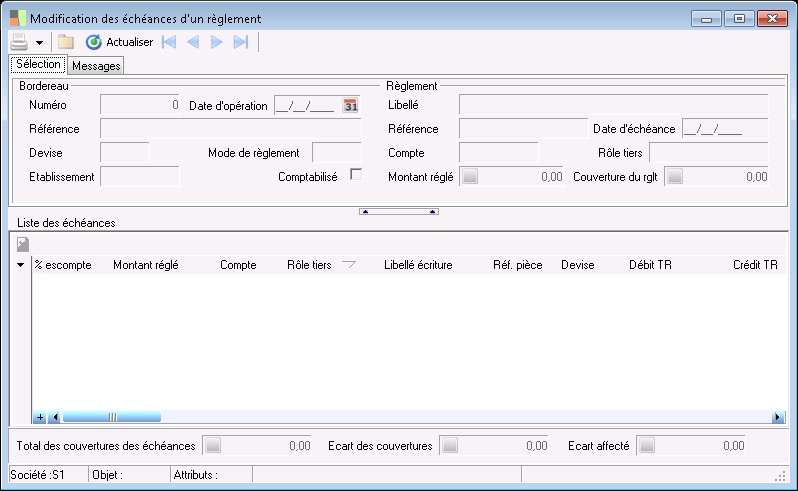Click the folder icon in the toolbar
This screenshot has height=491, width=798.
pyautogui.click(x=66, y=42)
